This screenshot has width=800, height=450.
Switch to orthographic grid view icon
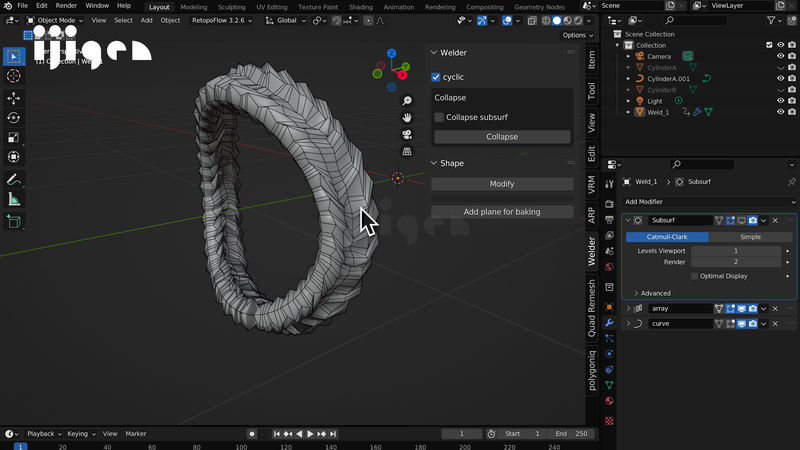coord(407,151)
